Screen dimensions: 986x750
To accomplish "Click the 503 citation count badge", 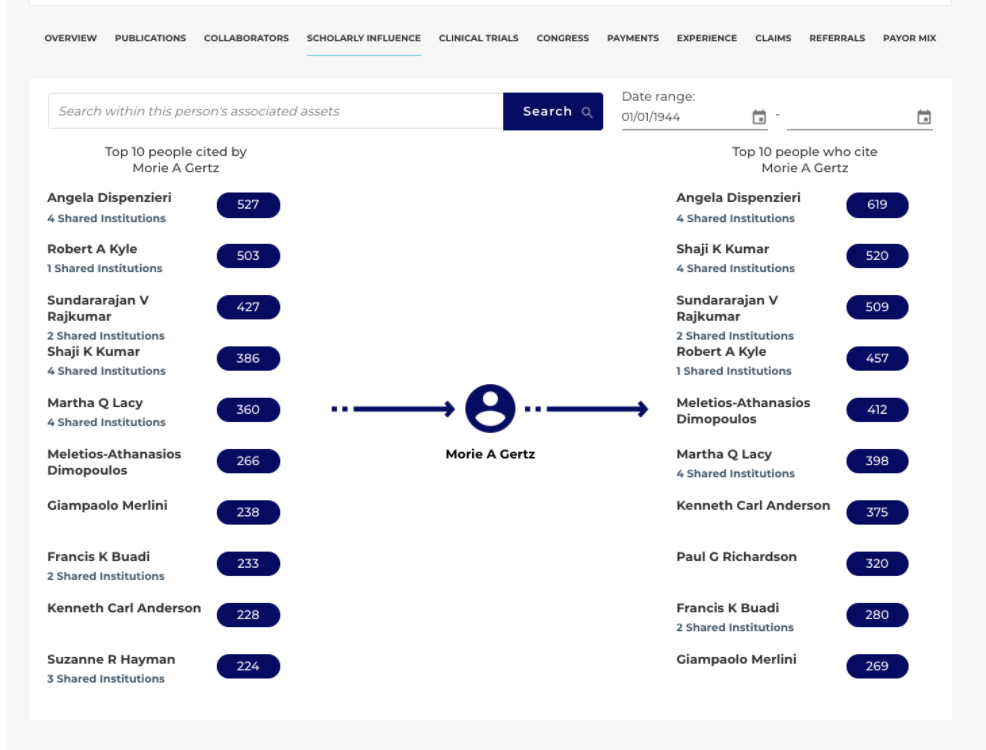I will click(248, 256).
